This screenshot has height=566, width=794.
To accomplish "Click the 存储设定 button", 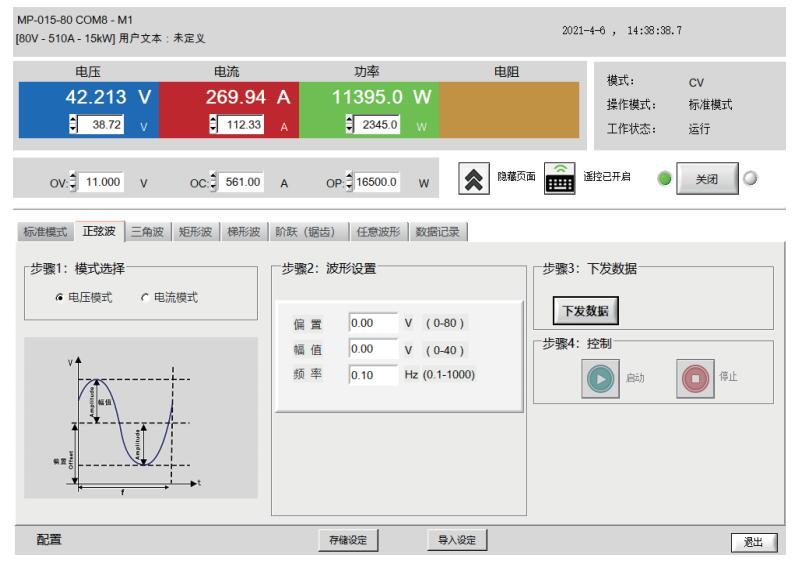I will coord(347,540).
